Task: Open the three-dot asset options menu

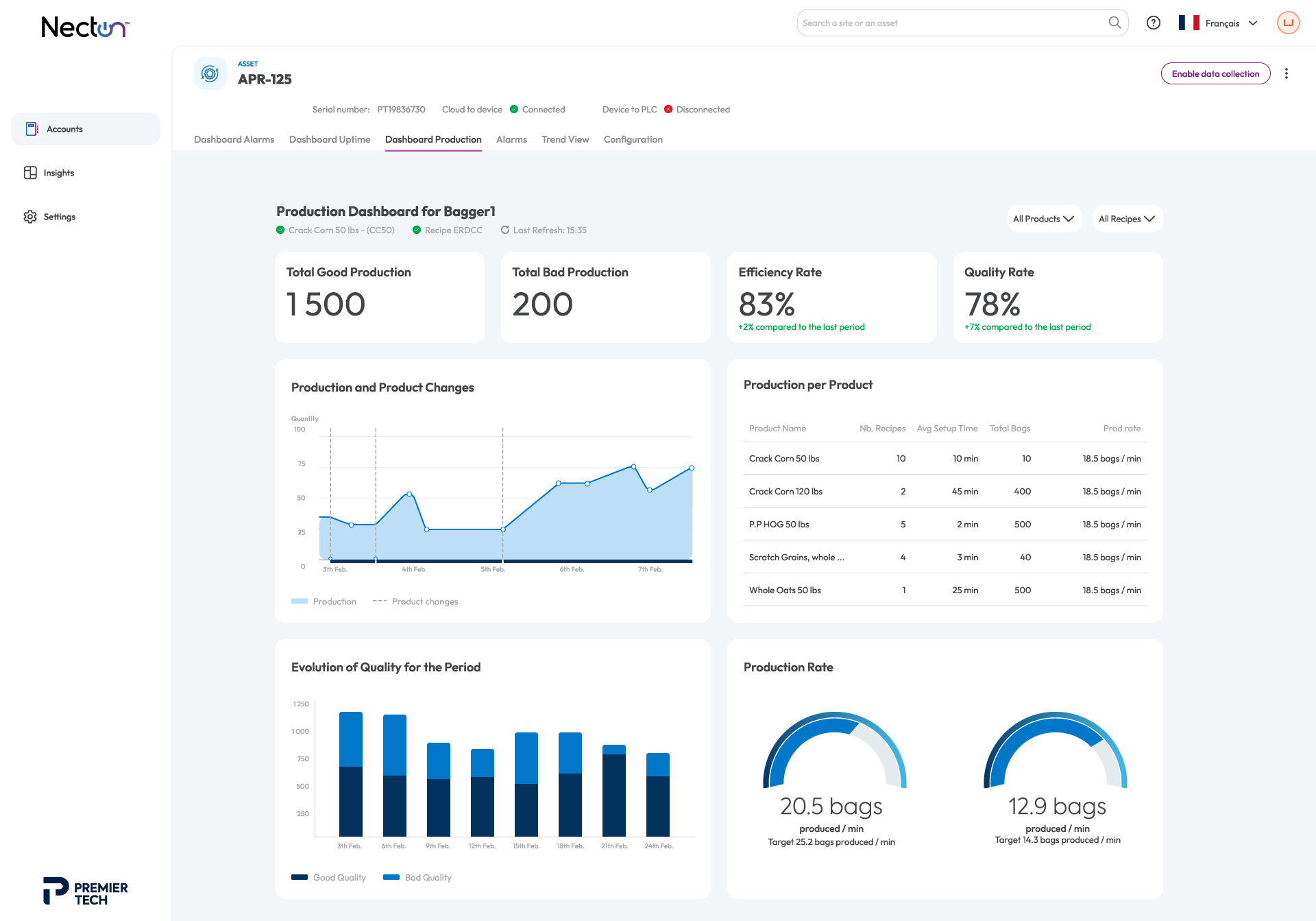Action: click(x=1287, y=73)
